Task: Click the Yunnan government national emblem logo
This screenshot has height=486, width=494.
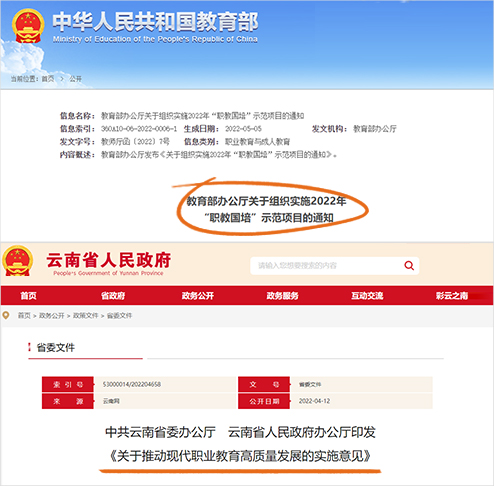Action: click(x=18, y=261)
